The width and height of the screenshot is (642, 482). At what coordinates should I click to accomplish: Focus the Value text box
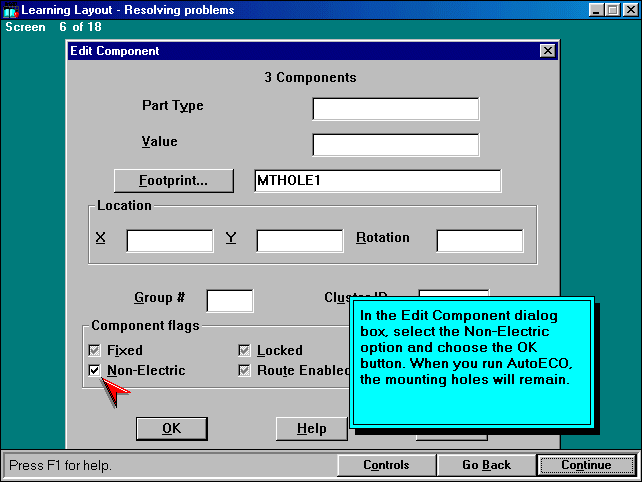395,144
